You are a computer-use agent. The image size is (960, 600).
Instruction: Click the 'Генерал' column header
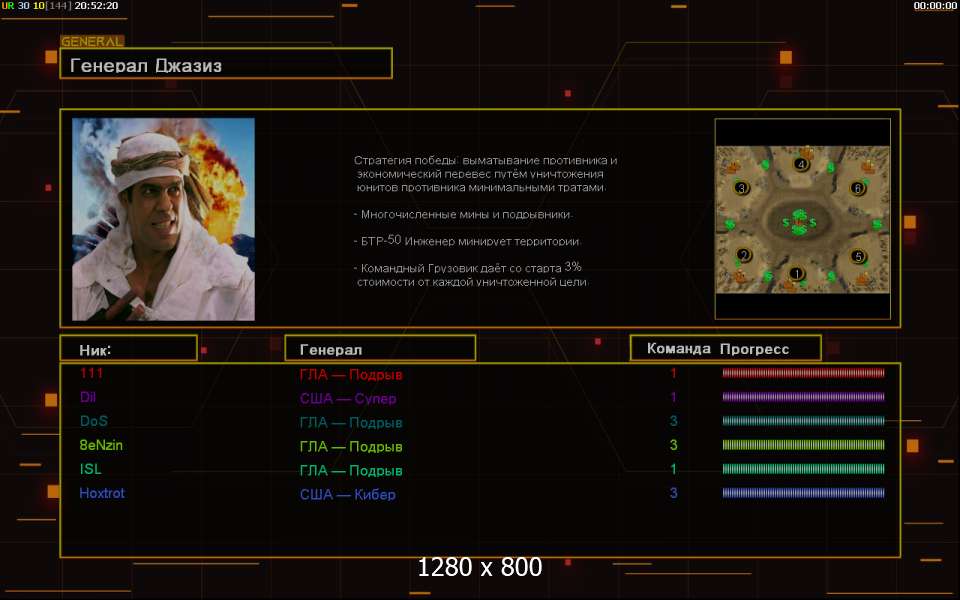pos(380,349)
